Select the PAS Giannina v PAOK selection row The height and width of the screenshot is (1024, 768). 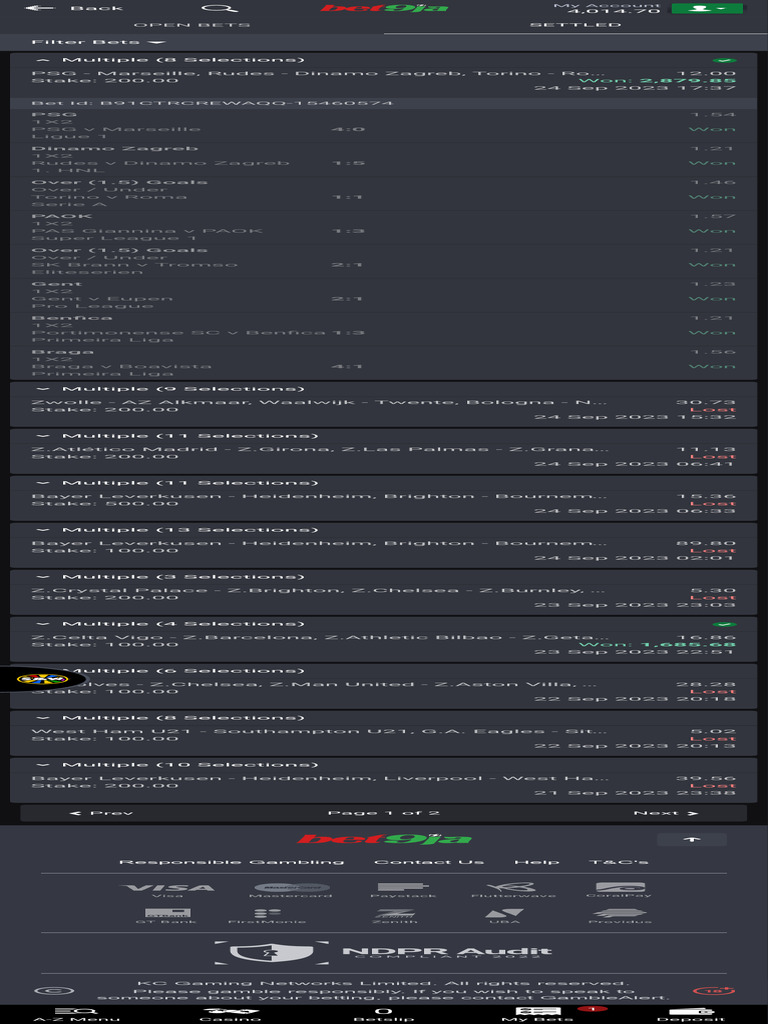point(384,228)
